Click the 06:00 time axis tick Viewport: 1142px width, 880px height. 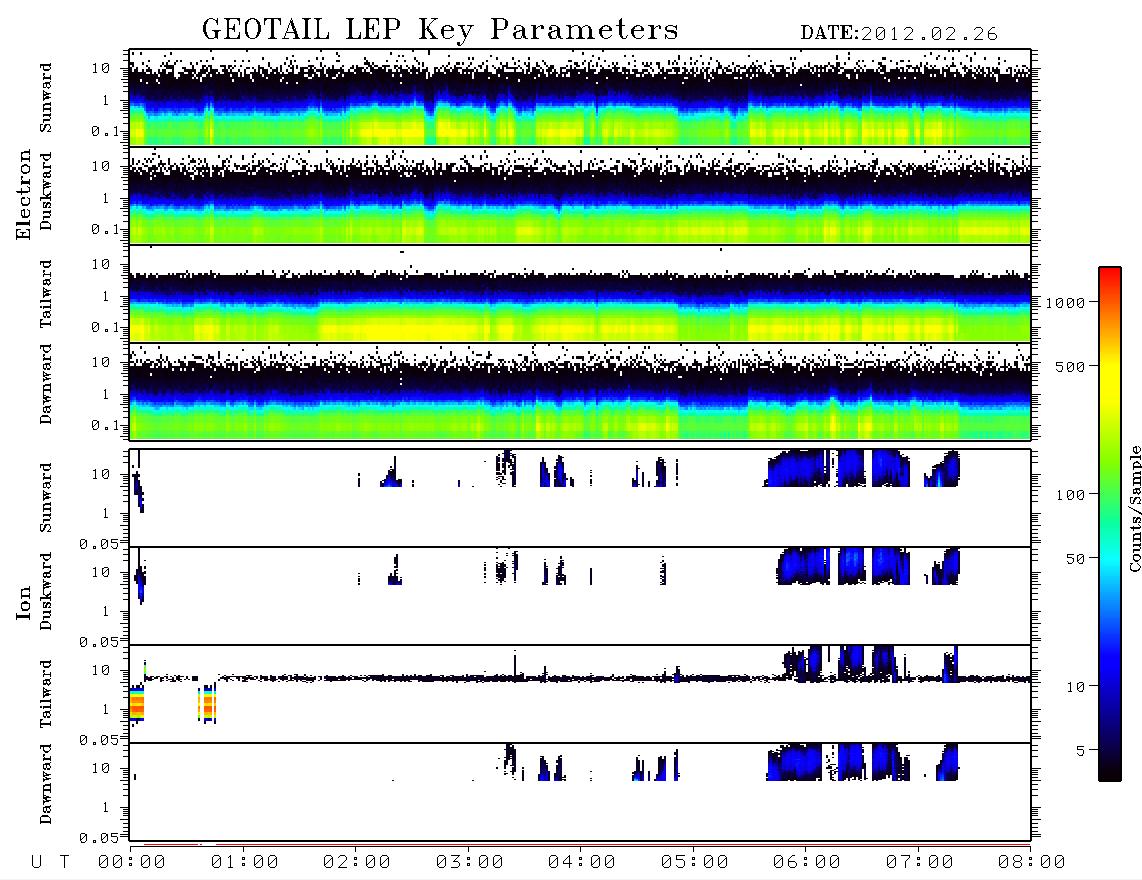pos(807,863)
